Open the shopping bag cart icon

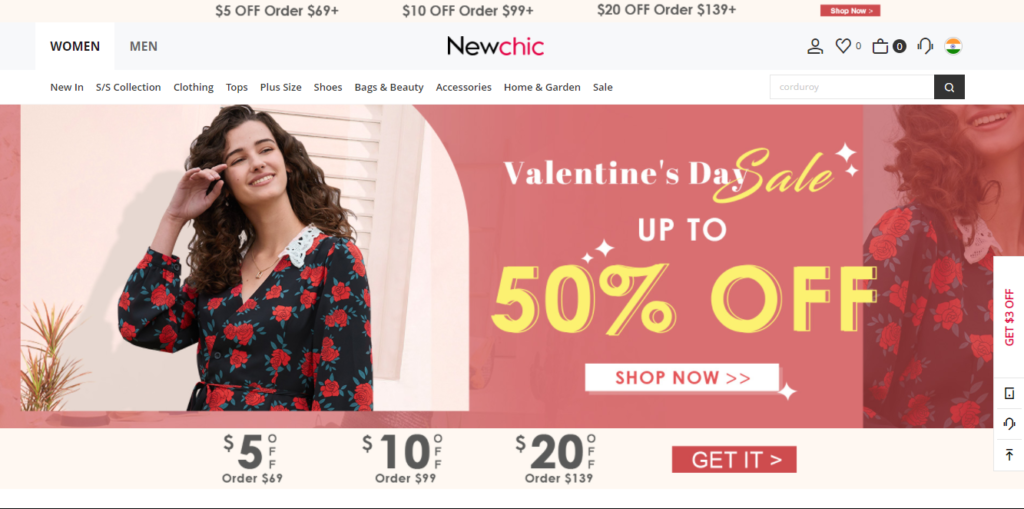coord(880,46)
